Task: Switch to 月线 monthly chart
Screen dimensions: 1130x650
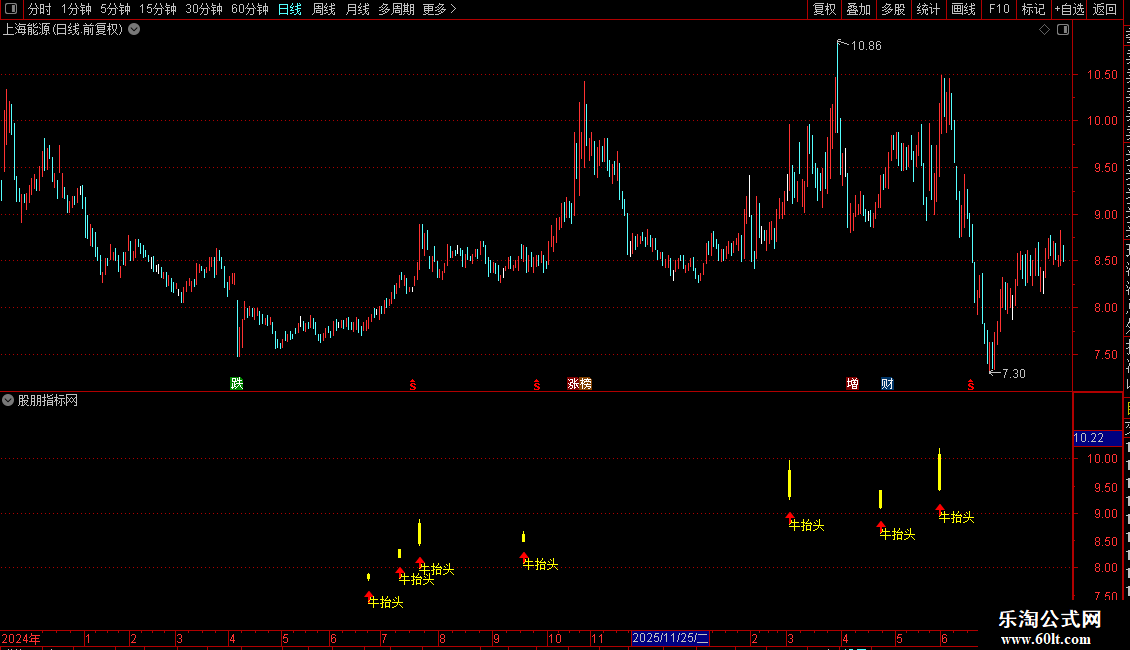Action: coord(357,9)
